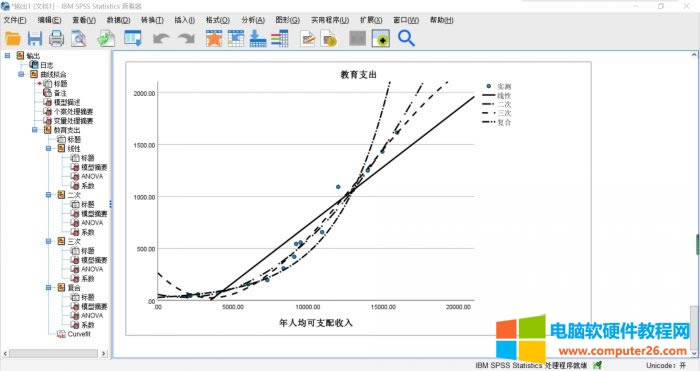
Task: Click the Save floppy disk icon
Action: (x=35, y=39)
